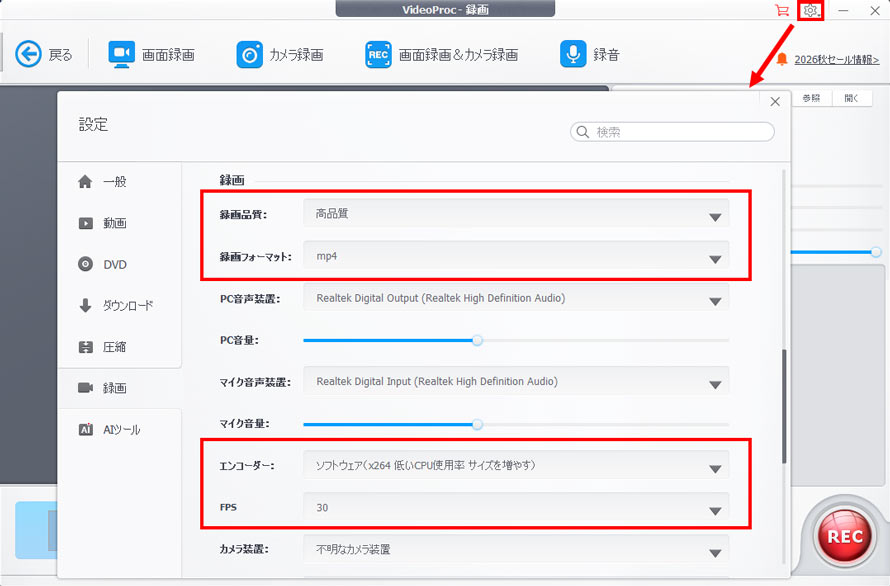Screen dimensions: 890x586
Task: Open the 録画 camcorder sidebar icon
Action: (x=85, y=388)
